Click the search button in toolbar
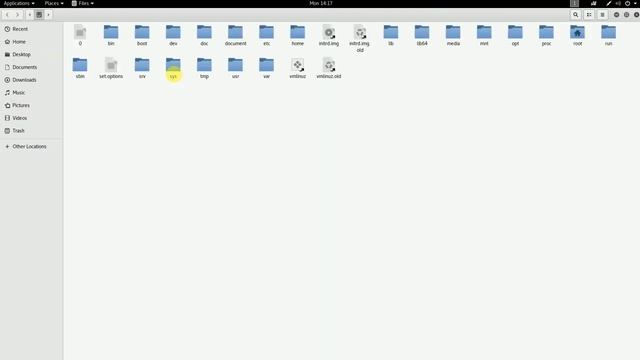640x360 pixels. 576,15
